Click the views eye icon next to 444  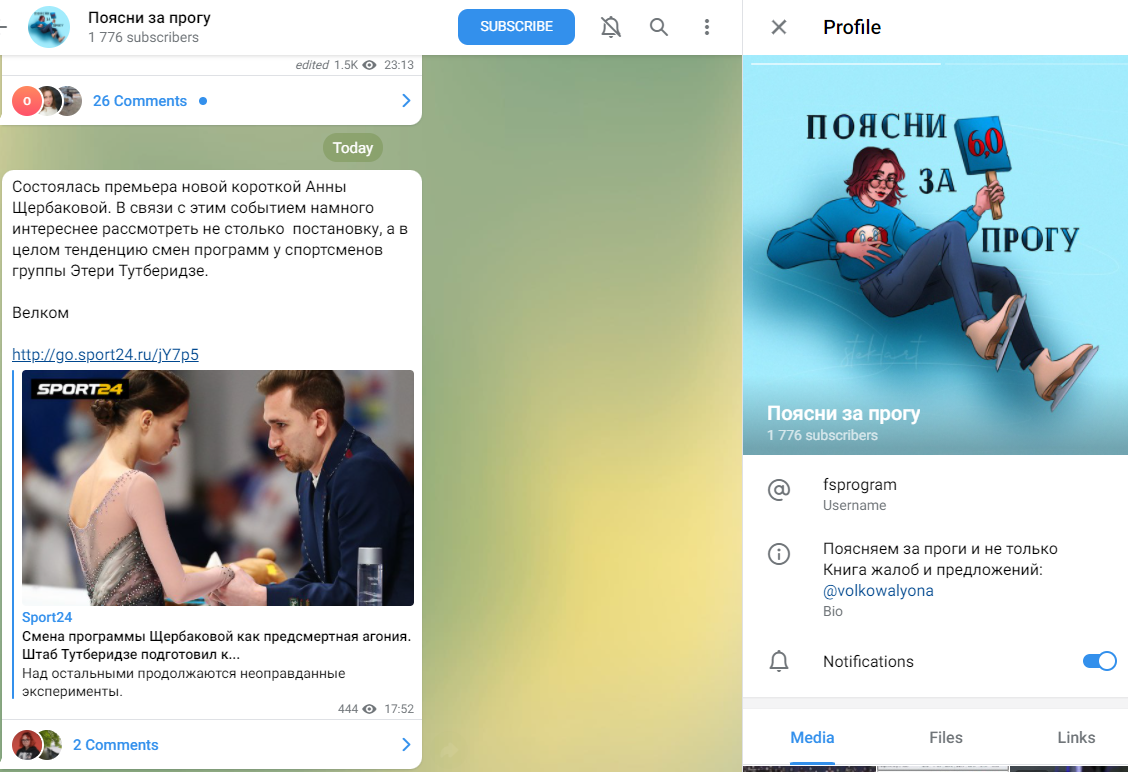[369, 709]
